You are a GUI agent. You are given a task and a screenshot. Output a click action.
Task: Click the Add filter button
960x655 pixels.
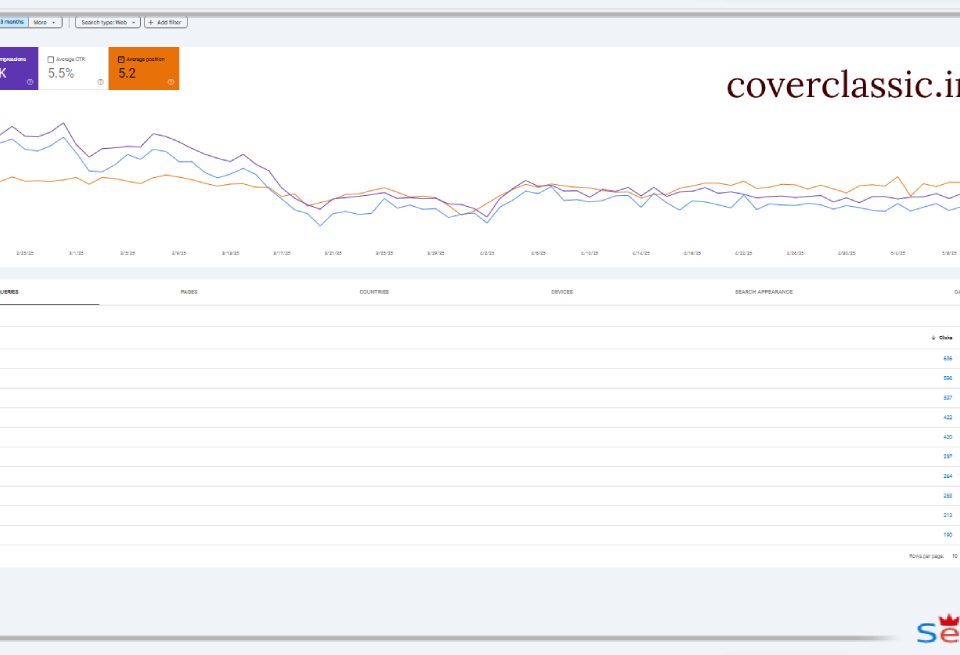(166, 23)
